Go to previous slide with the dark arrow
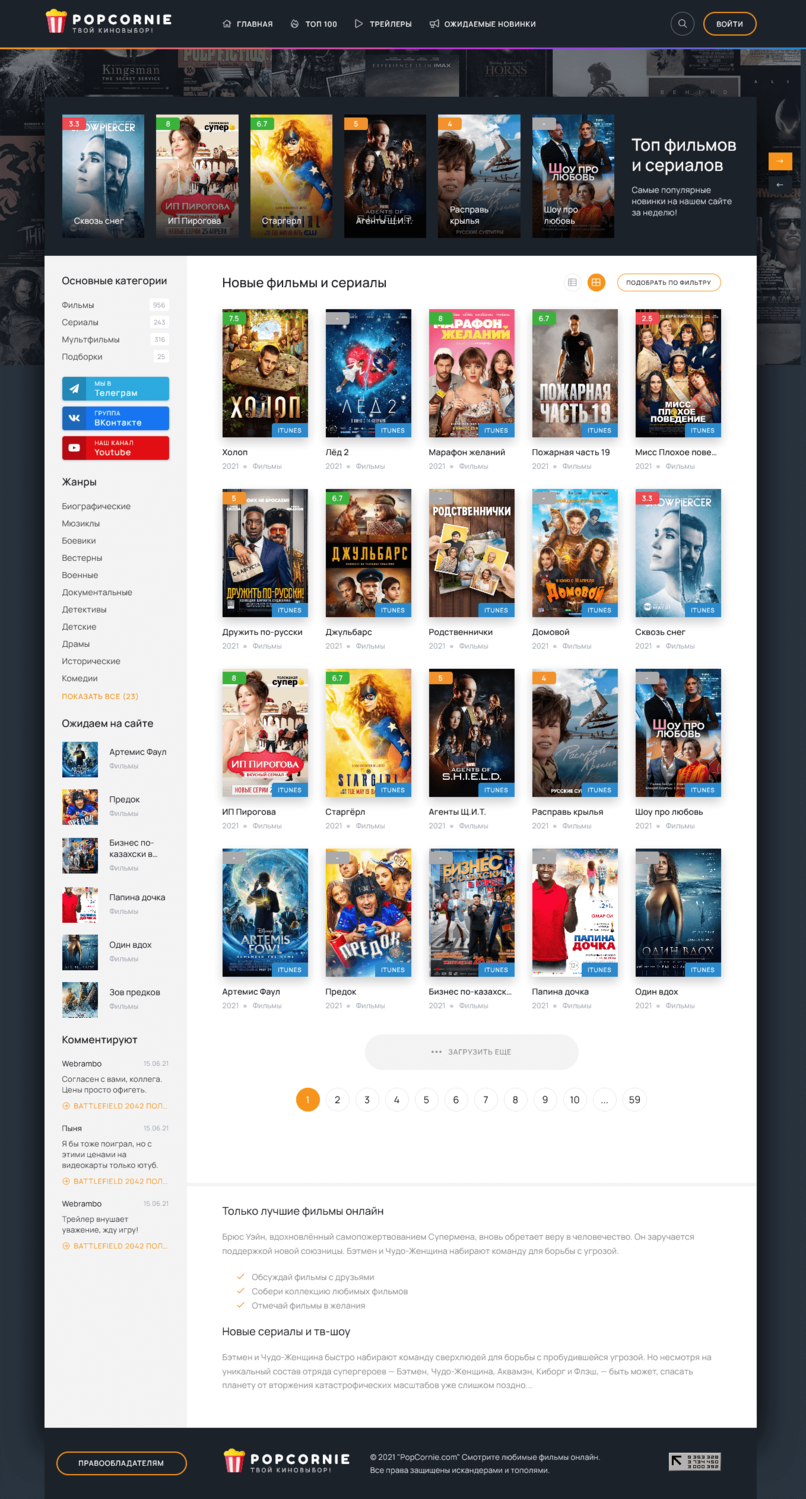 coord(780,185)
